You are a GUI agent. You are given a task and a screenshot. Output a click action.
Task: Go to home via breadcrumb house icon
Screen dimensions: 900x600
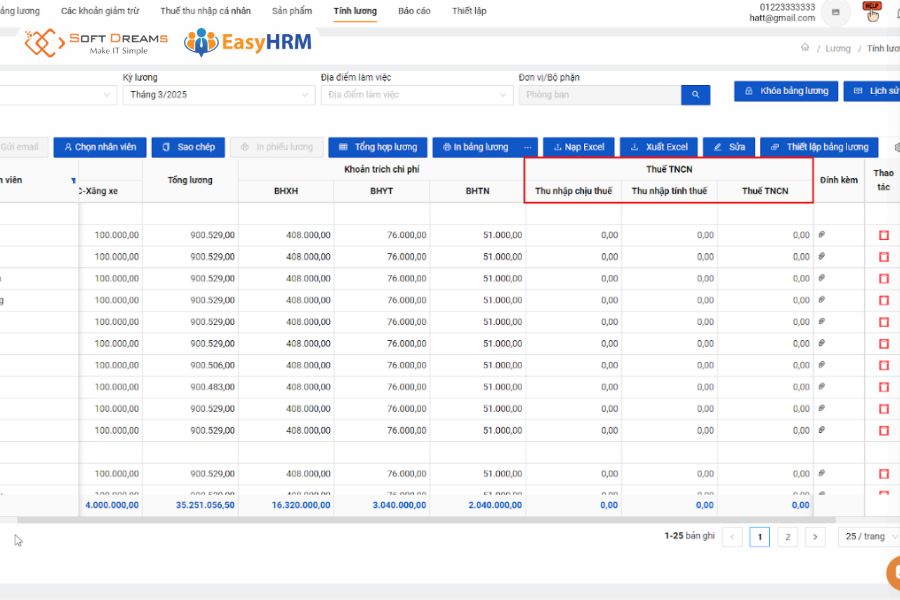point(805,48)
